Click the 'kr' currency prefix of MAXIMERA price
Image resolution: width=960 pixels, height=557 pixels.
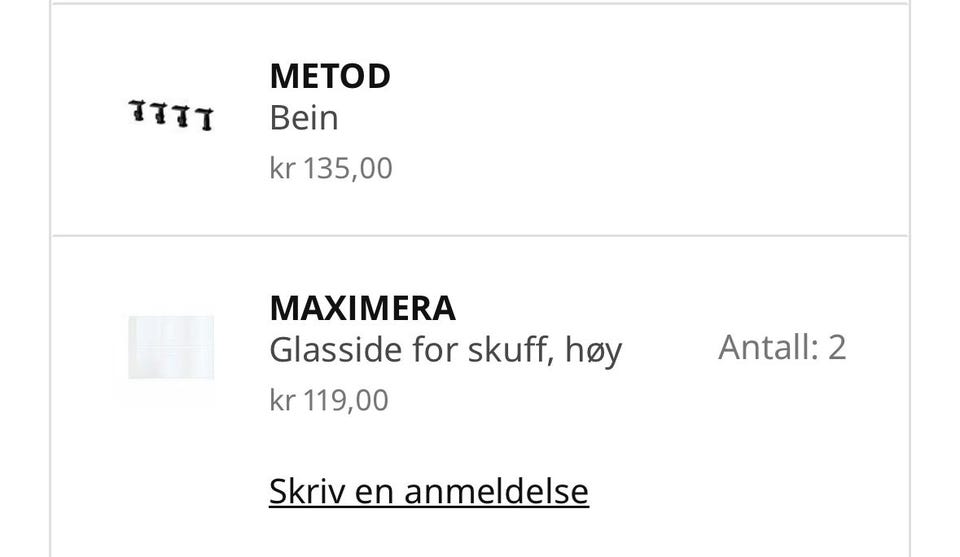[x=282, y=400]
